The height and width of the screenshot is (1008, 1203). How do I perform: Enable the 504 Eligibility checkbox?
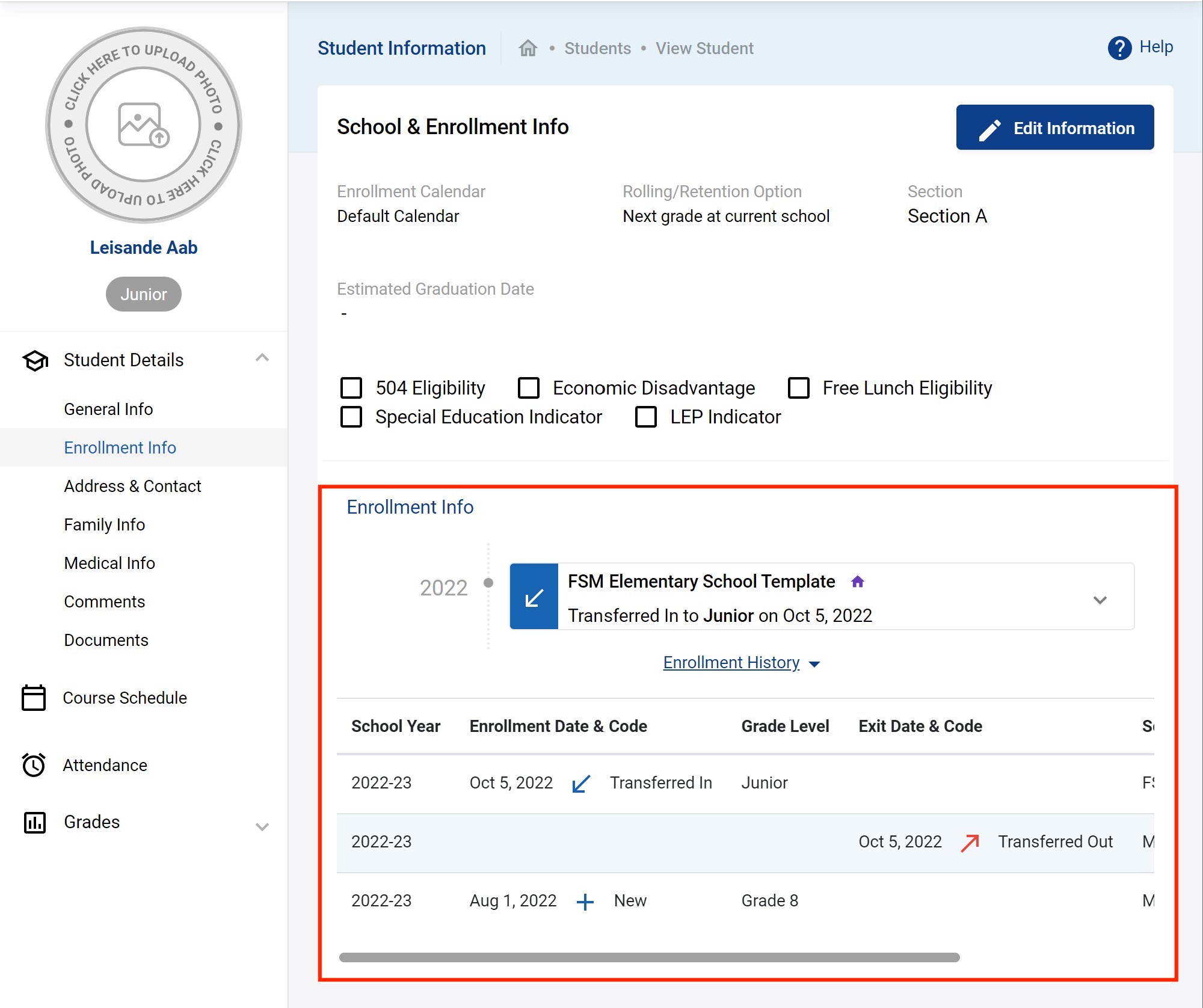click(x=351, y=388)
